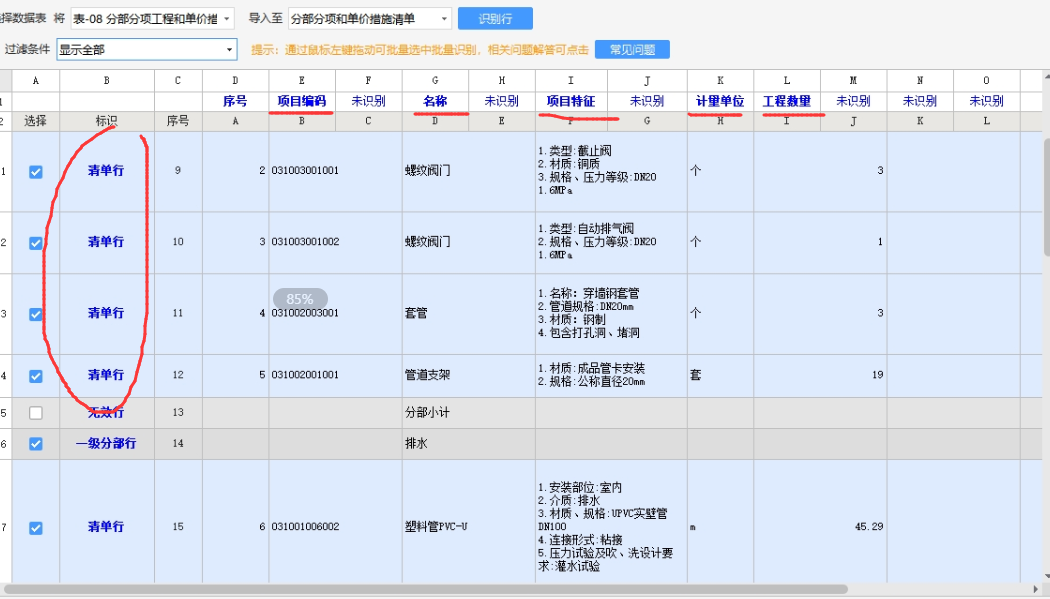The height and width of the screenshot is (599, 1050).
Task: Toggle checkbox for 套管 row
Action: click(35, 314)
